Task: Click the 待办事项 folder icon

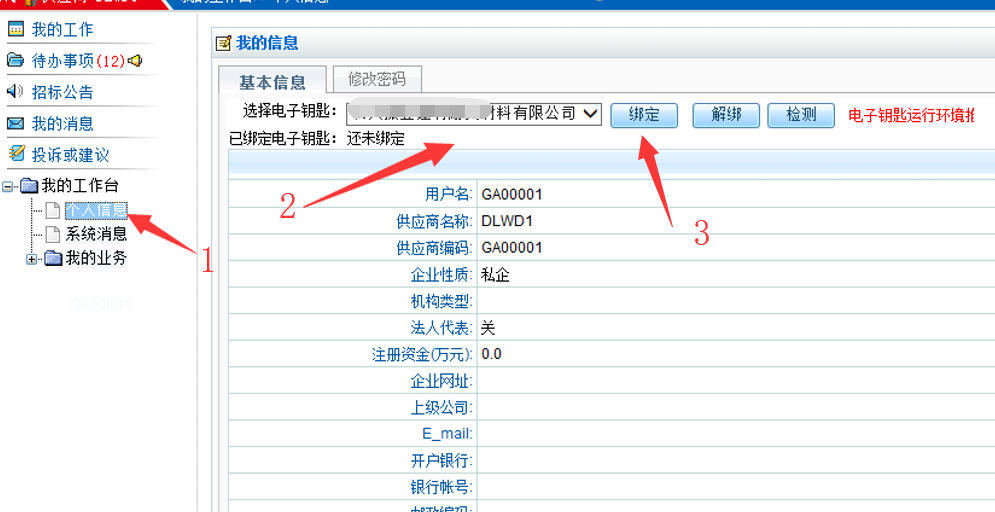Action: pos(15,60)
